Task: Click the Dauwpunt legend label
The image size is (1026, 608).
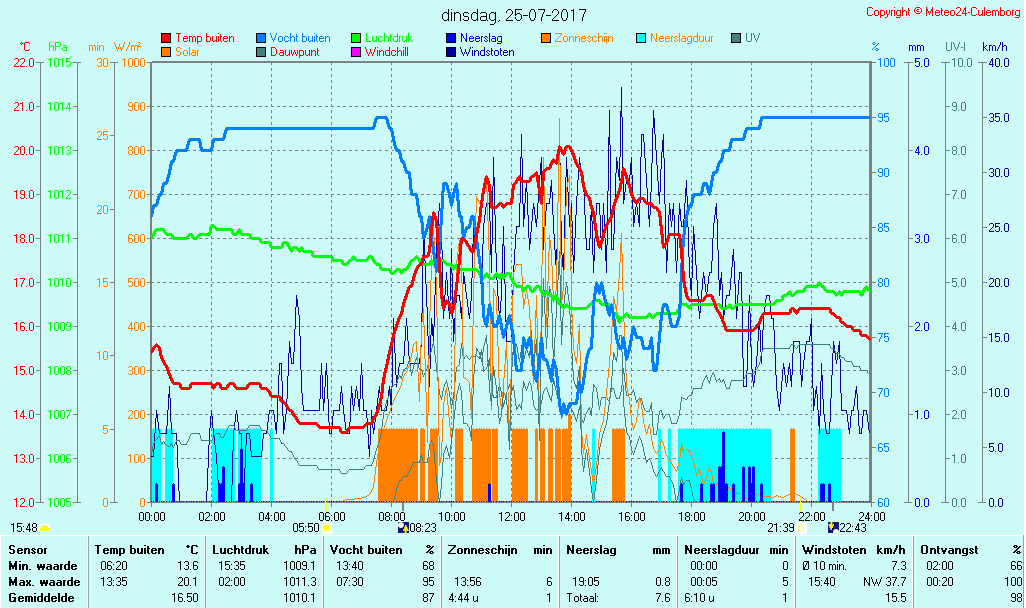Action: [295, 52]
